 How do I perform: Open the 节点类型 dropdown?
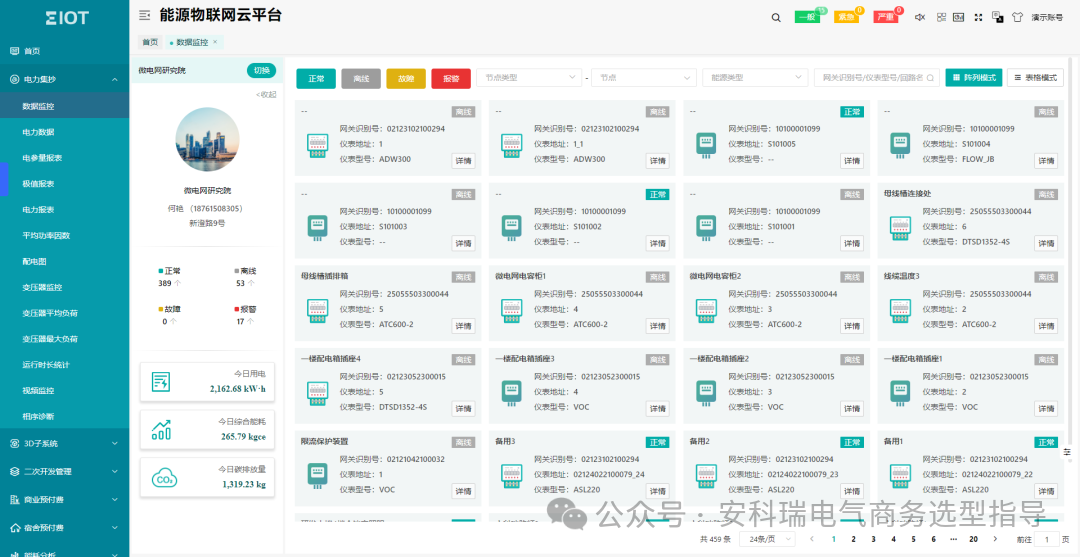click(x=529, y=78)
